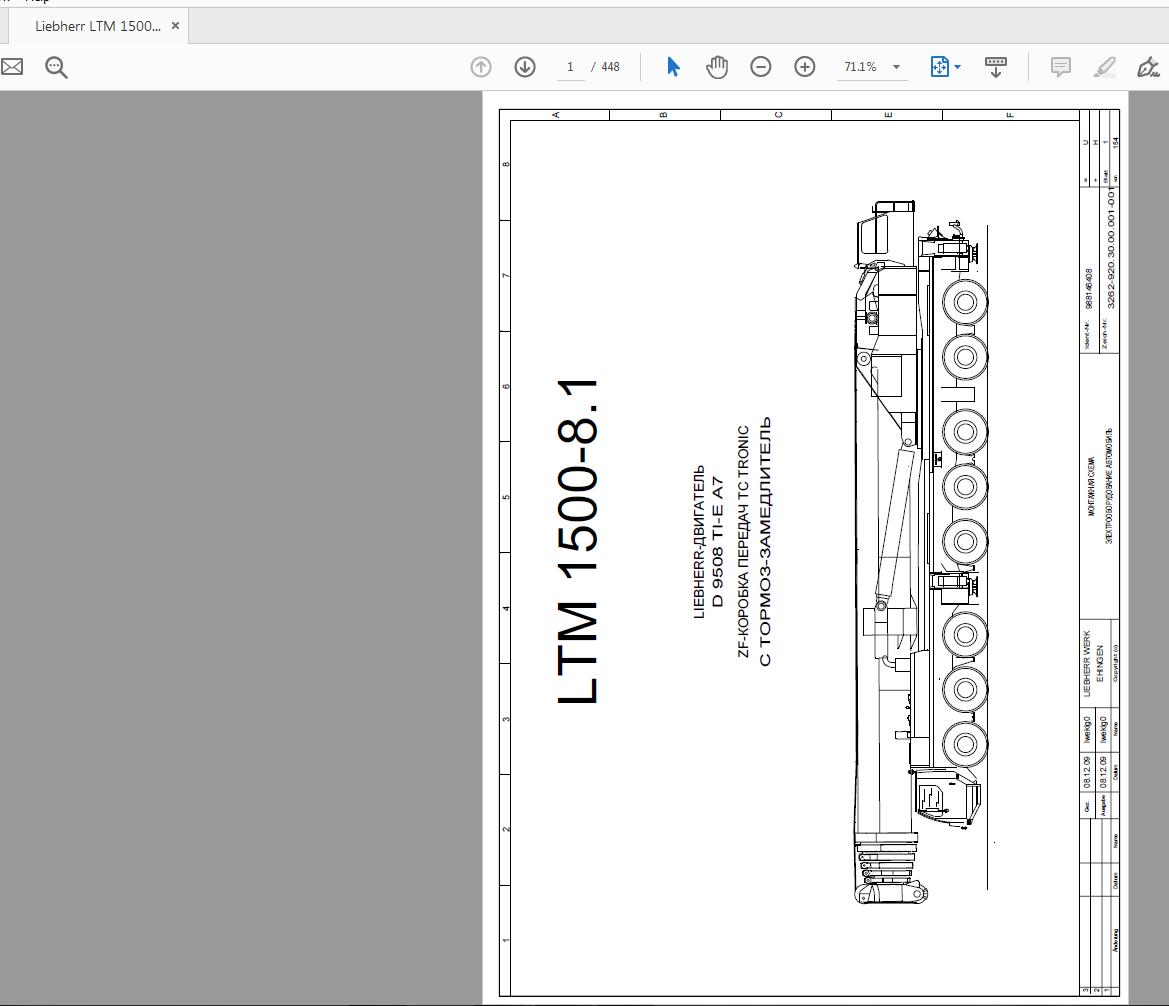Open the find text search tool
The height and width of the screenshot is (1006, 1169).
coord(56,67)
